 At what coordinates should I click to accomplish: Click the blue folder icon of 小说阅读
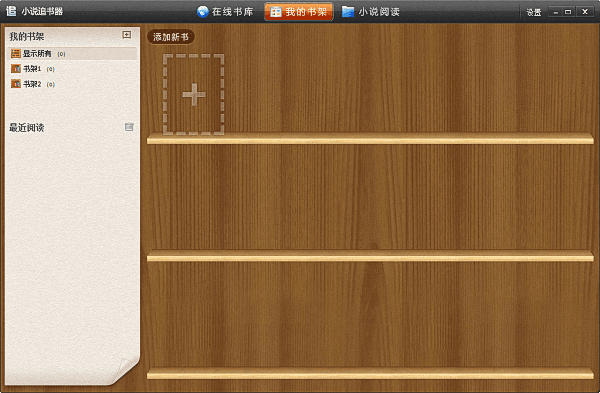(348, 11)
